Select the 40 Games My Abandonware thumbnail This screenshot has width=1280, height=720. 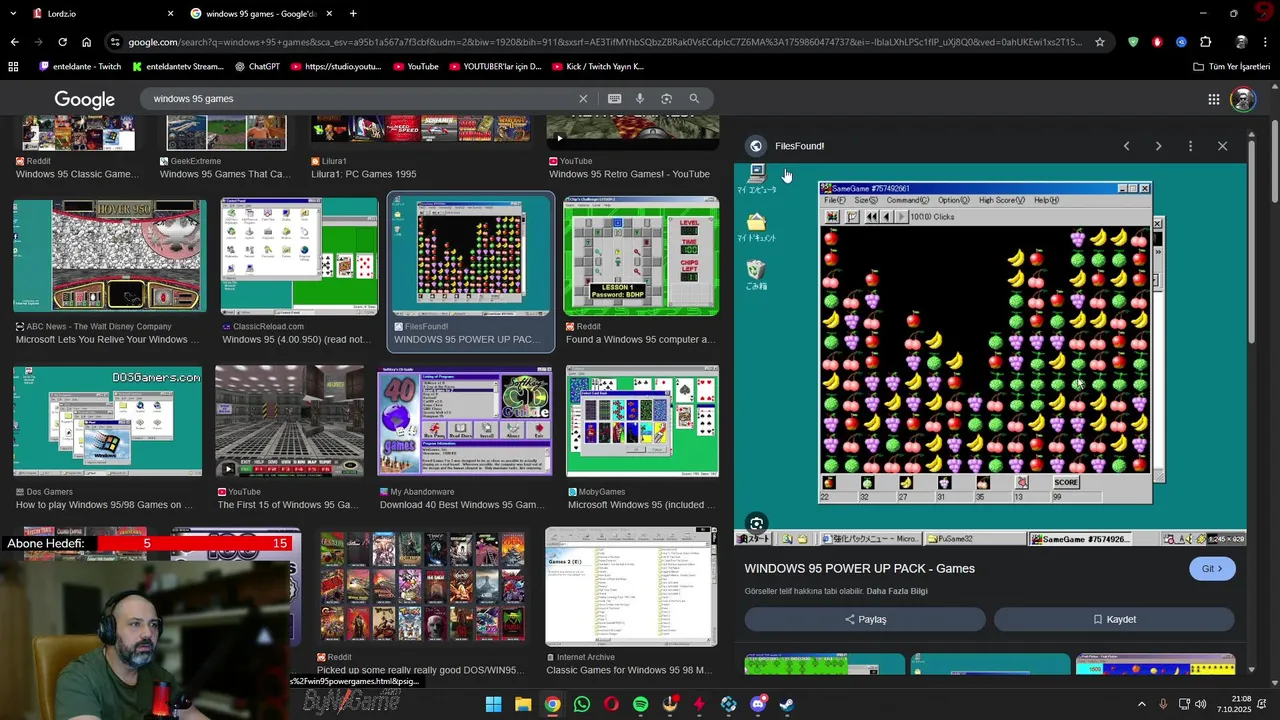point(464,421)
